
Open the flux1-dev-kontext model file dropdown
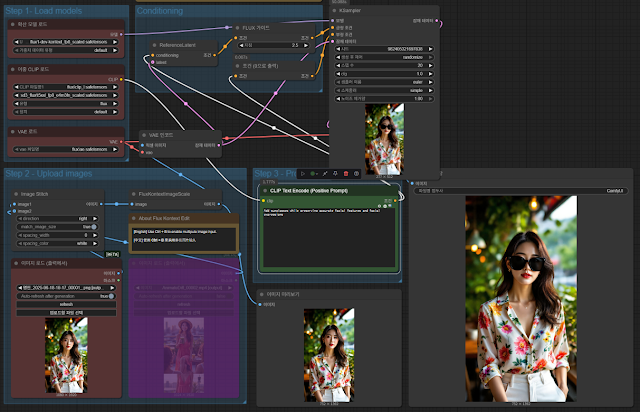(66, 42)
